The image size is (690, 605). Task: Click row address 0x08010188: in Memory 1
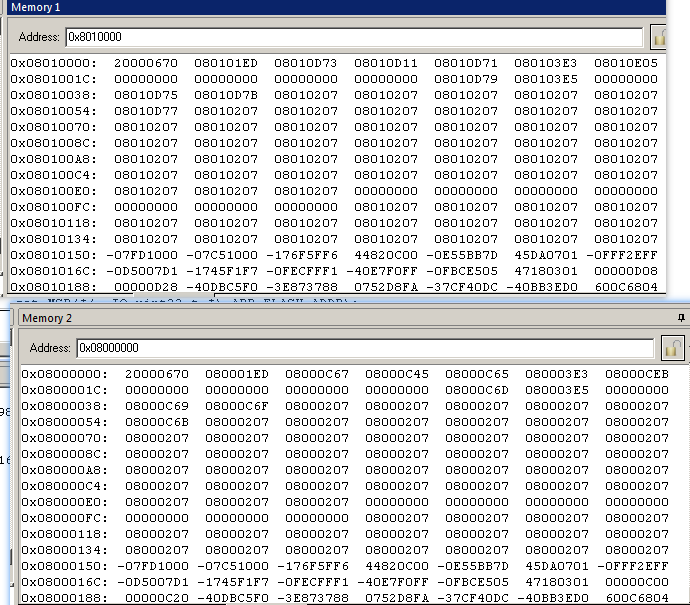53,287
